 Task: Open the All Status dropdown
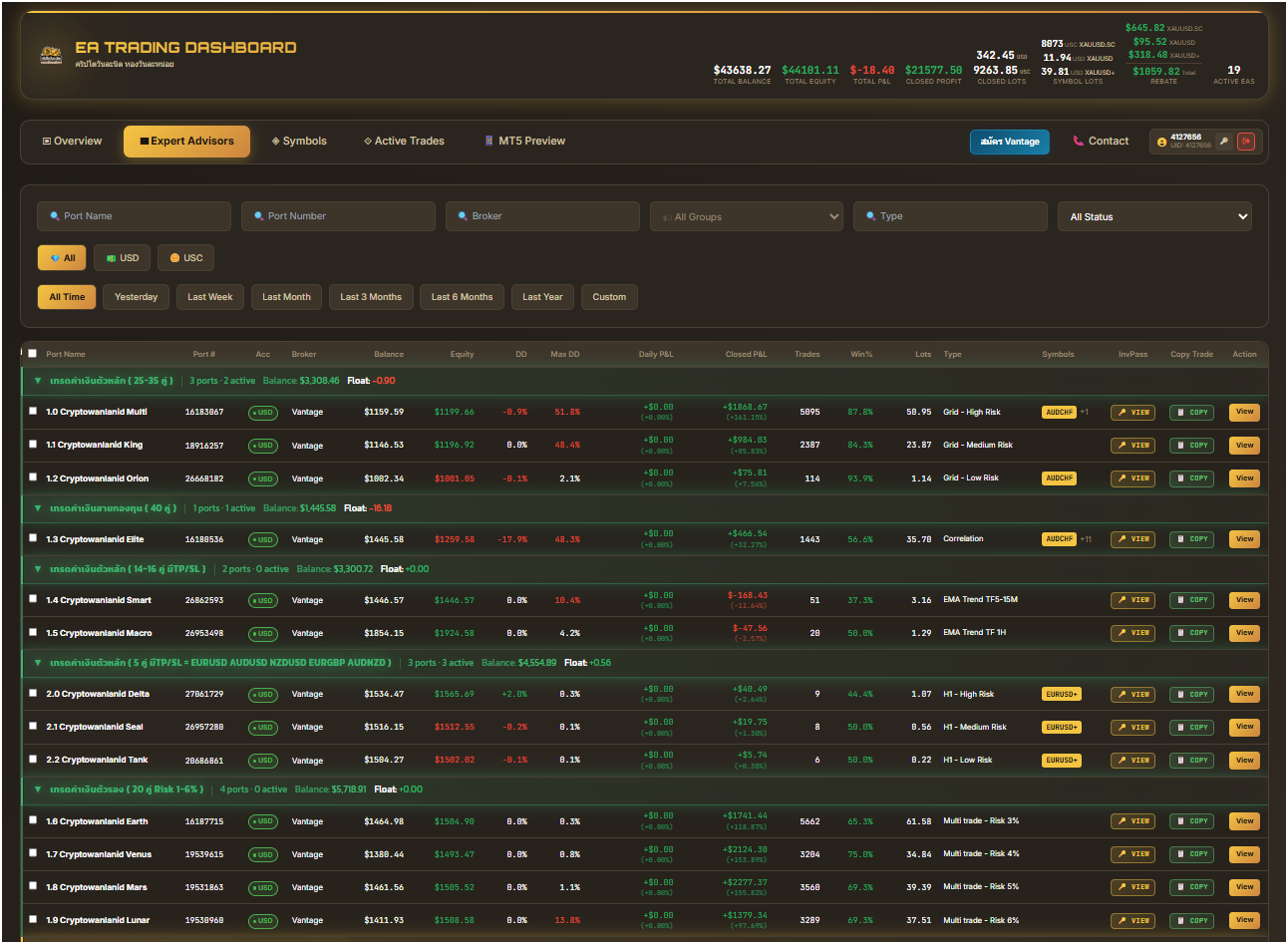(x=1154, y=216)
